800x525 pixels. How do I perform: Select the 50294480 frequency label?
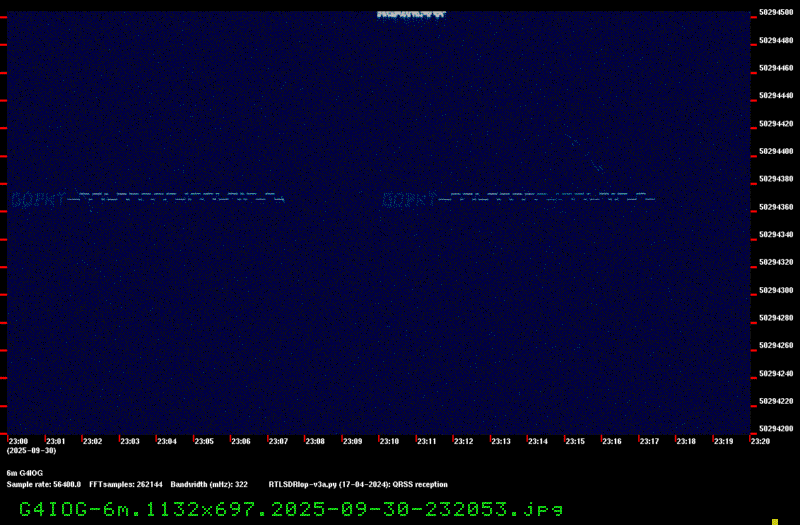click(x=776, y=40)
